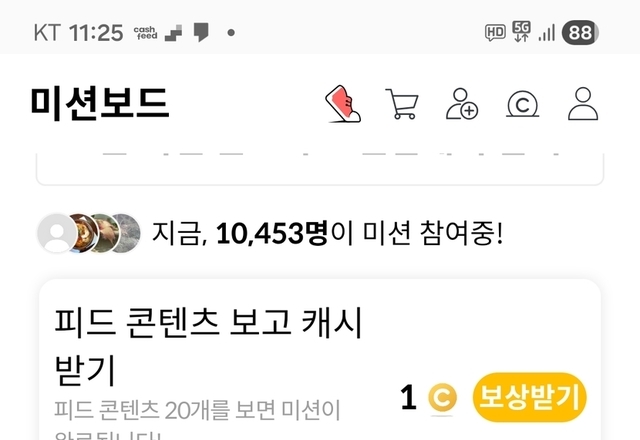Tap the partially hidden card above participants
Viewport: 640px width, 440px height.
[x=320, y=169]
